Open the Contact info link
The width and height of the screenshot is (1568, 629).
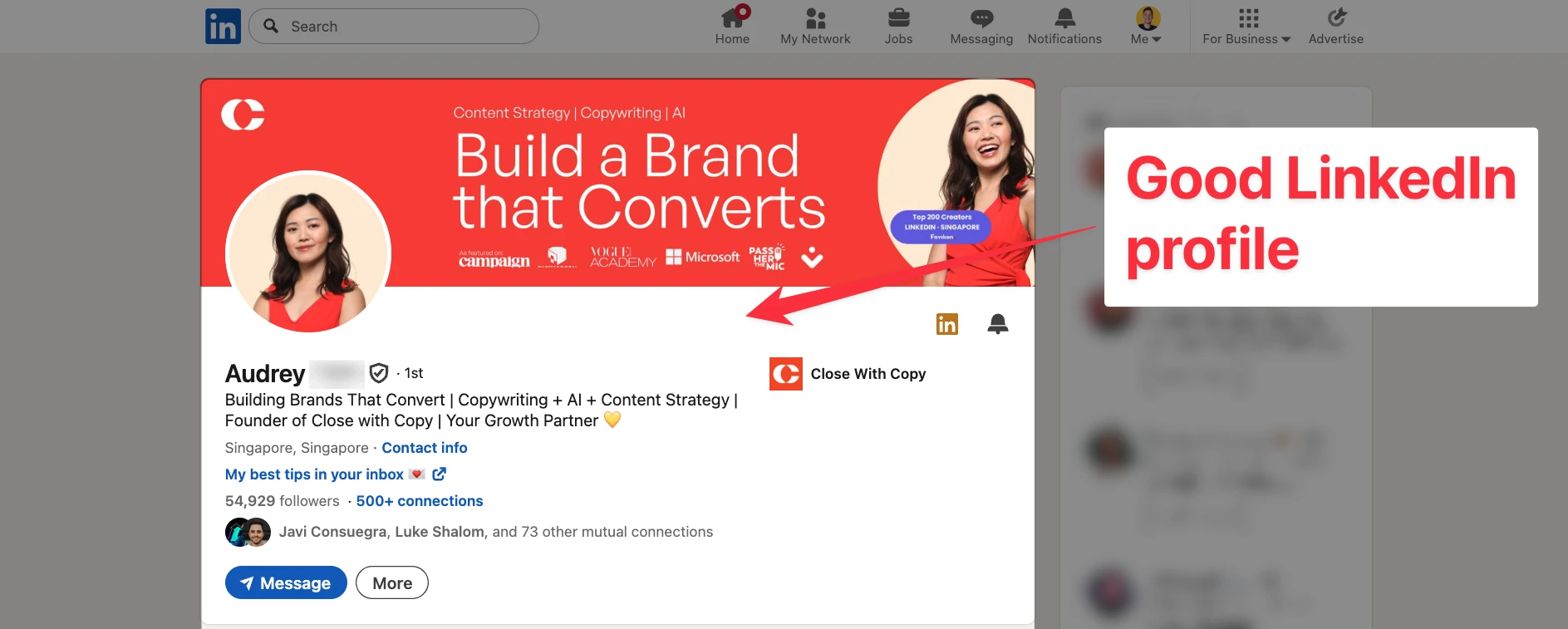[x=425, y=448]
